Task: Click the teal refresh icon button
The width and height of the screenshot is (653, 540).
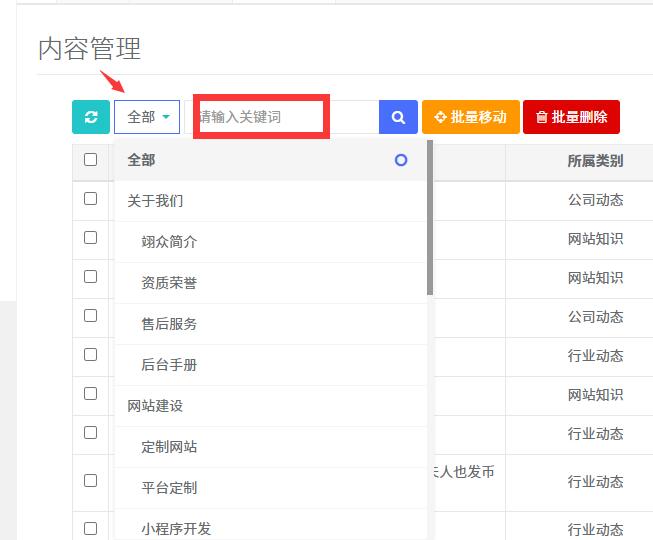Action: pyautogui.click(x=91, y=117)
